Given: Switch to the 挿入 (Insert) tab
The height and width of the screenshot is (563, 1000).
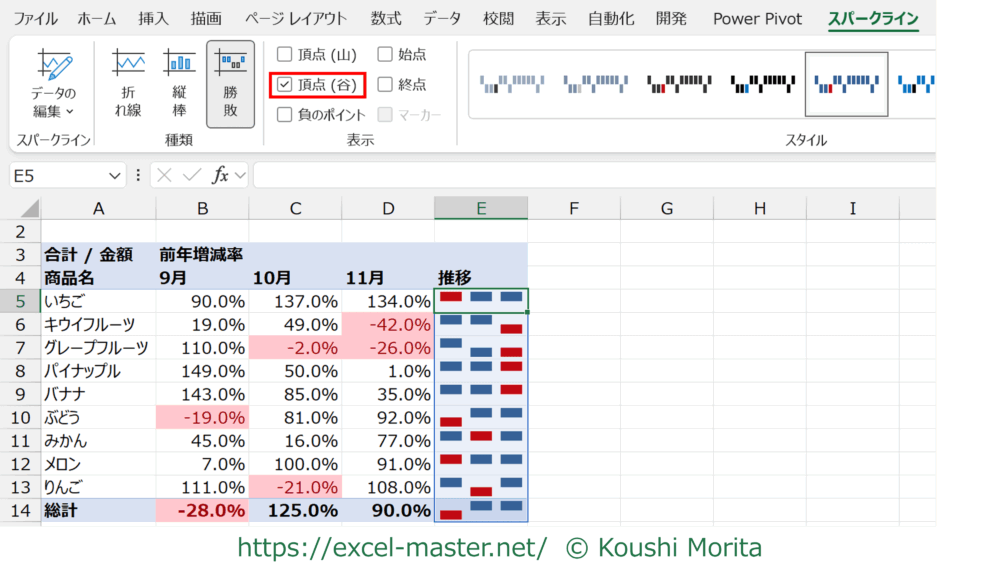Looking at the screenshot, I should coord(153,19).
